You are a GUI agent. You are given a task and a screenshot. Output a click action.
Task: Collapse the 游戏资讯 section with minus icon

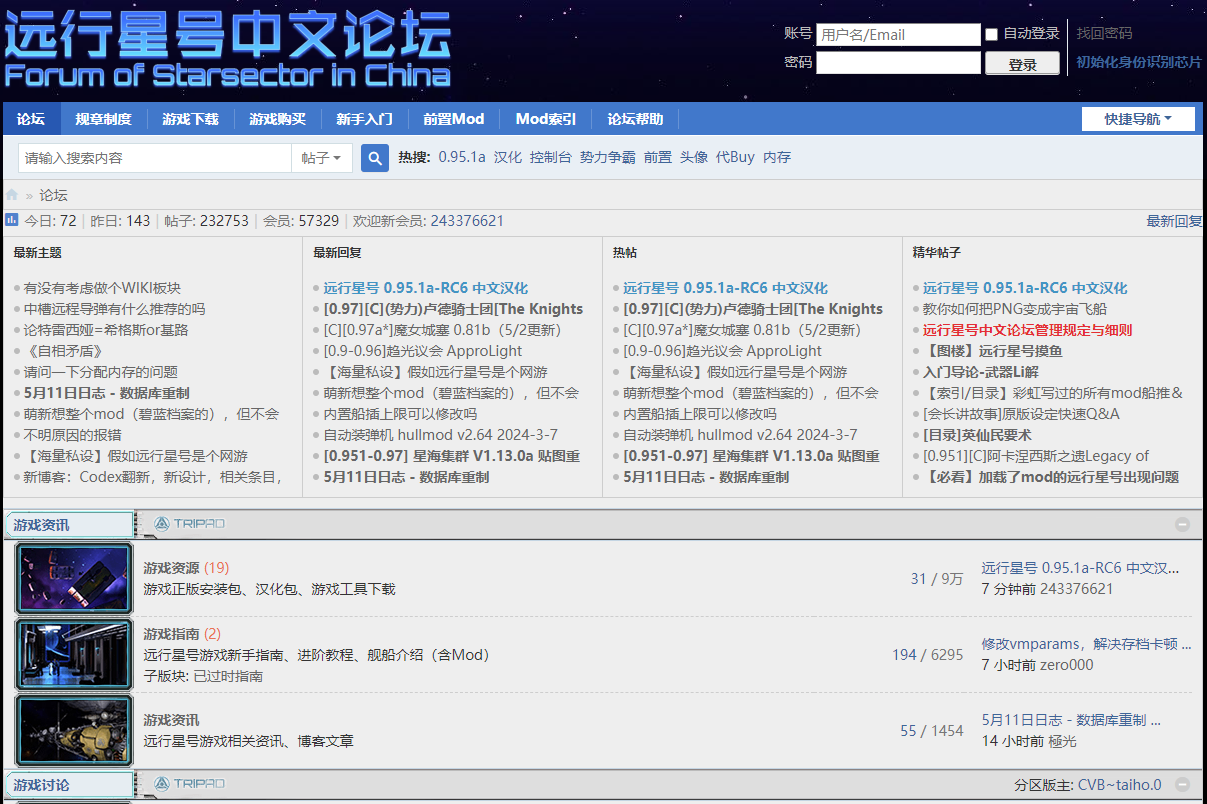tap(1183, 524)
